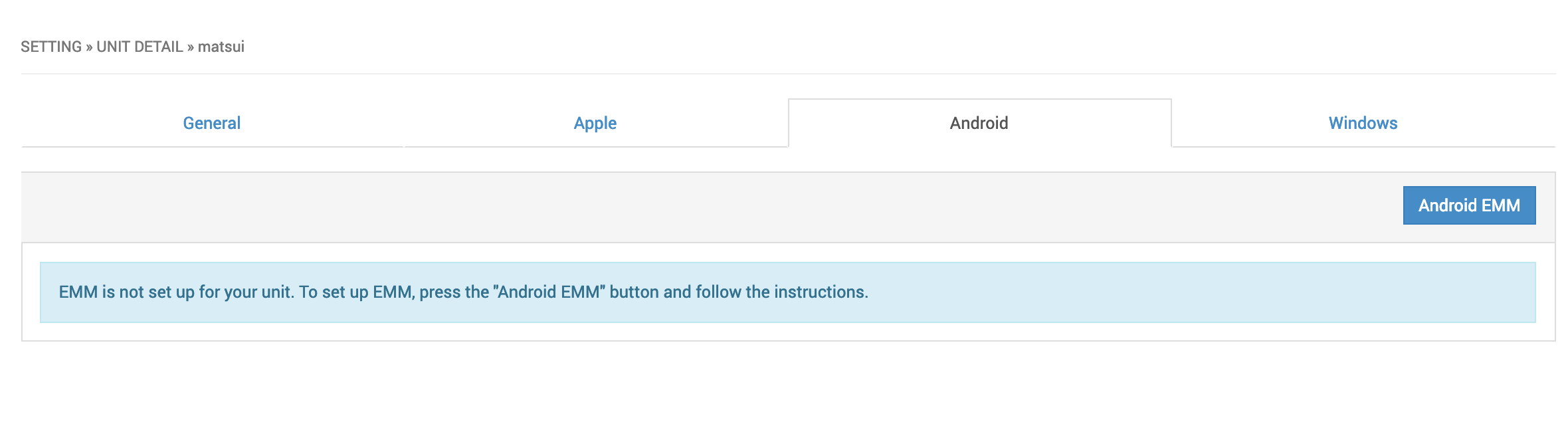Click the "Android EMM" text in the message

coord(549,292)
